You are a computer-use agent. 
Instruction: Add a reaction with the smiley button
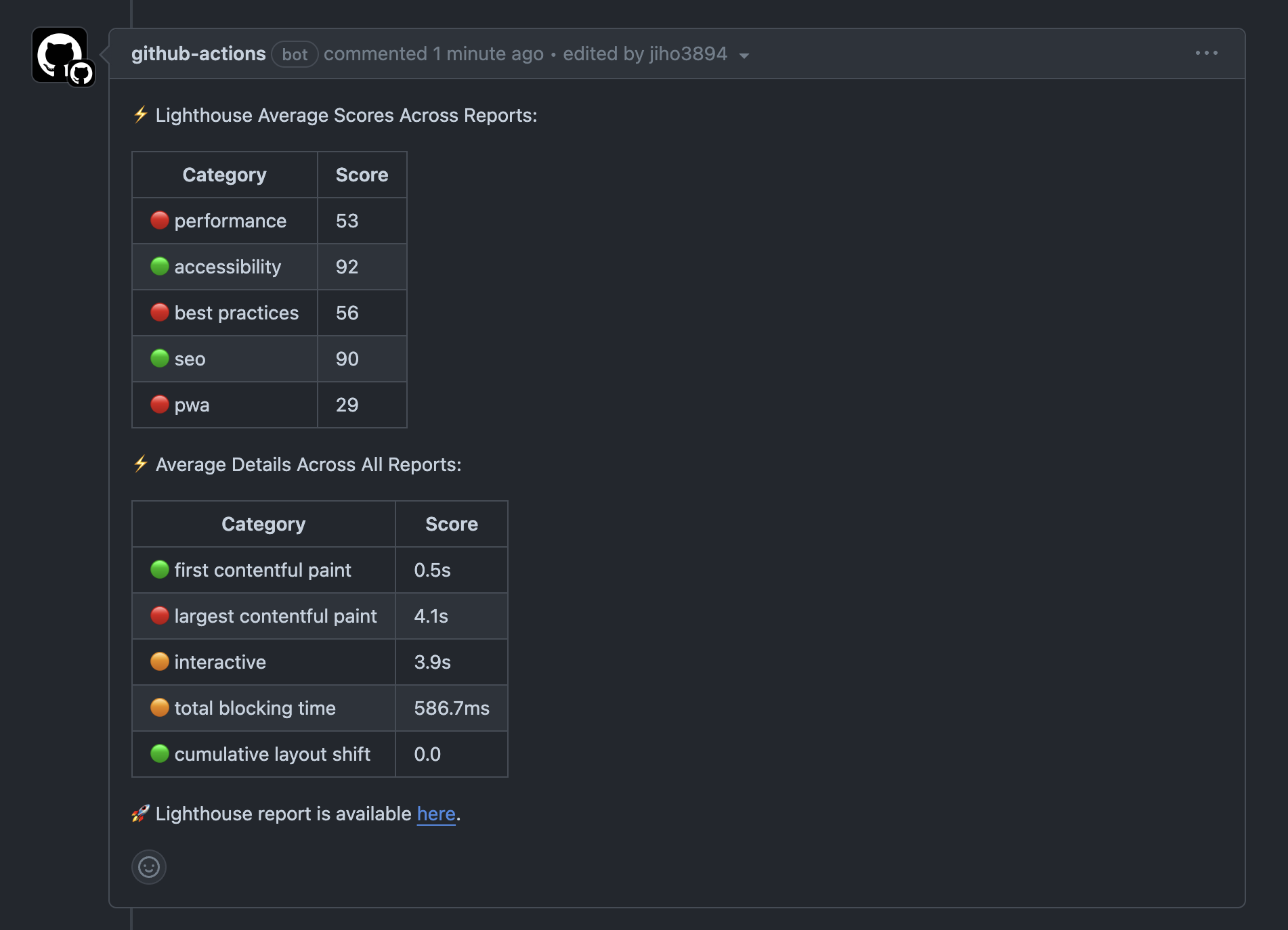[x=149, y=867]
